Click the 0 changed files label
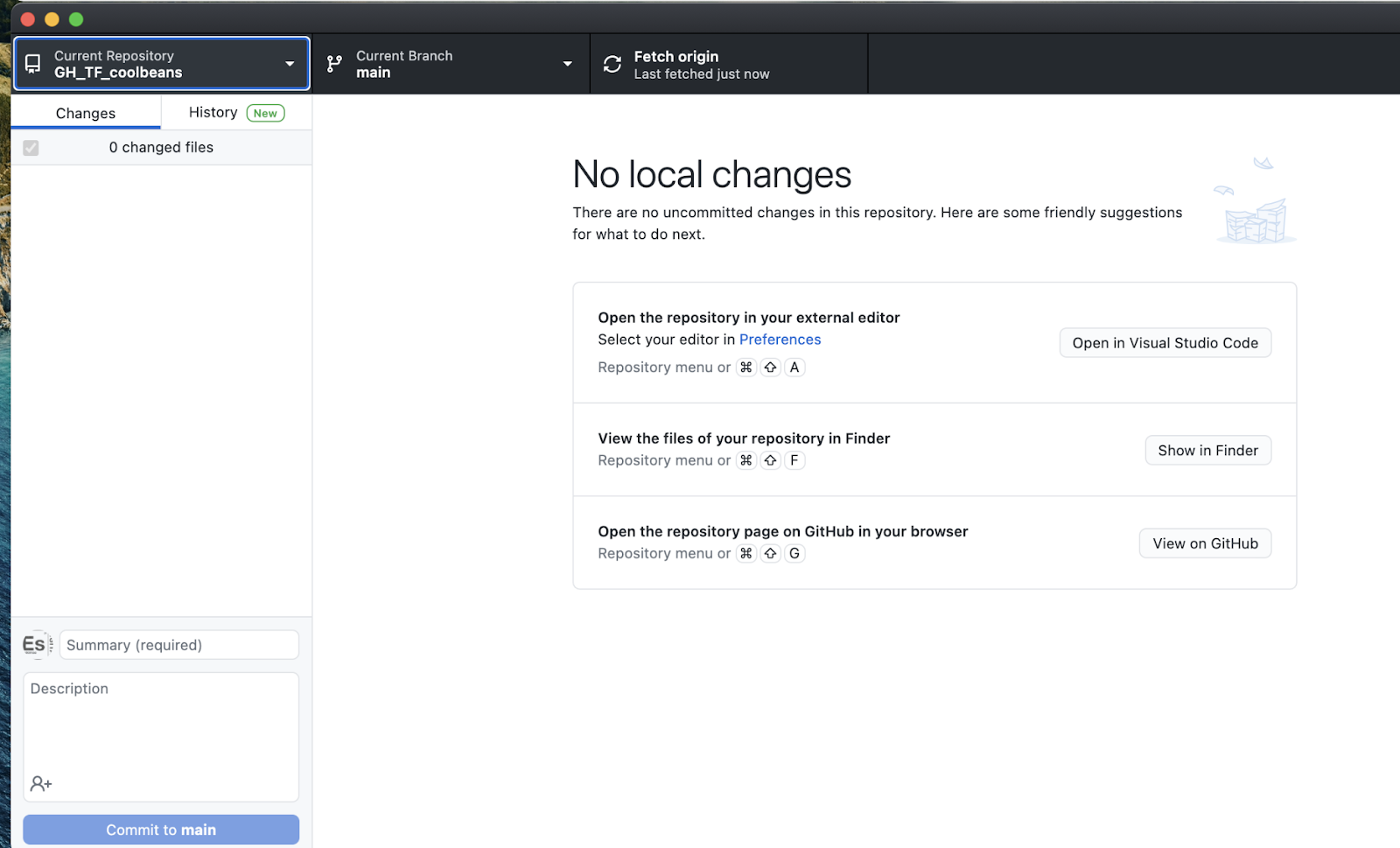The width and height of the screenshot is (1400, 848). tap(161, 148)
